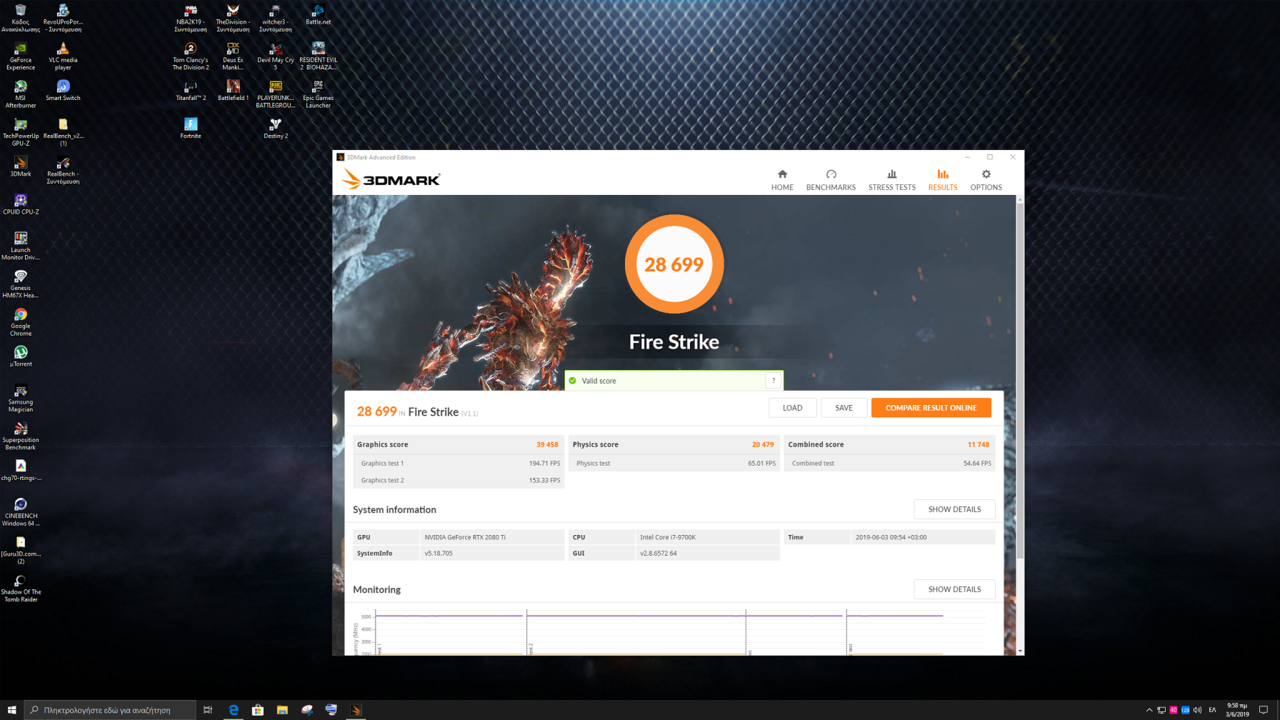This screenshot has width=1280, height=720.
Task: Open the BENCHMARKS section
Action: pos(831,180)
